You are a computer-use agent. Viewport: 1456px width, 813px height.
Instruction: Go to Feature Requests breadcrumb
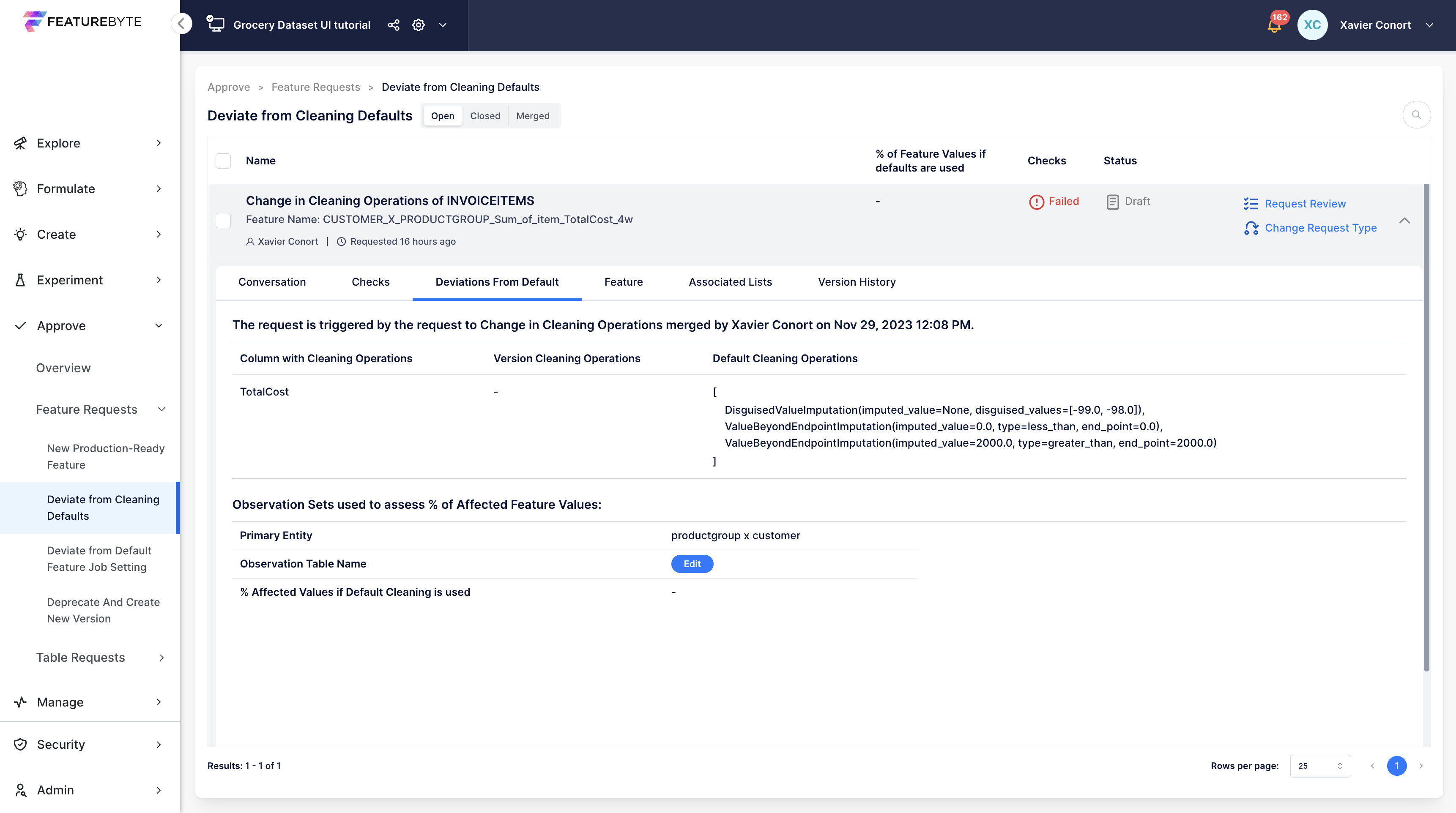point(315,87)
